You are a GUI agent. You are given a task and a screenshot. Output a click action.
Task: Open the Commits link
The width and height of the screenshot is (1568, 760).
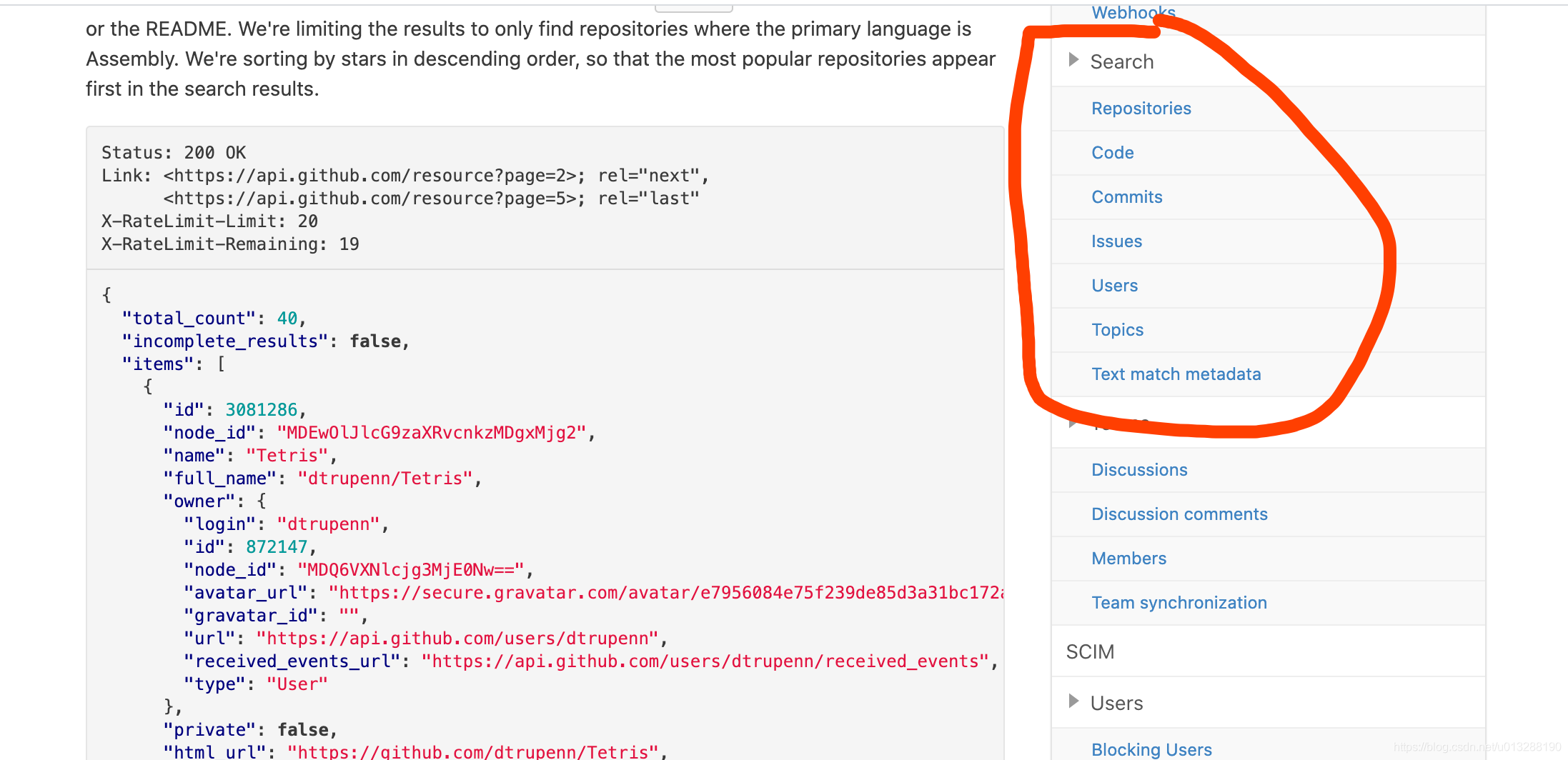coord(1127,196)
